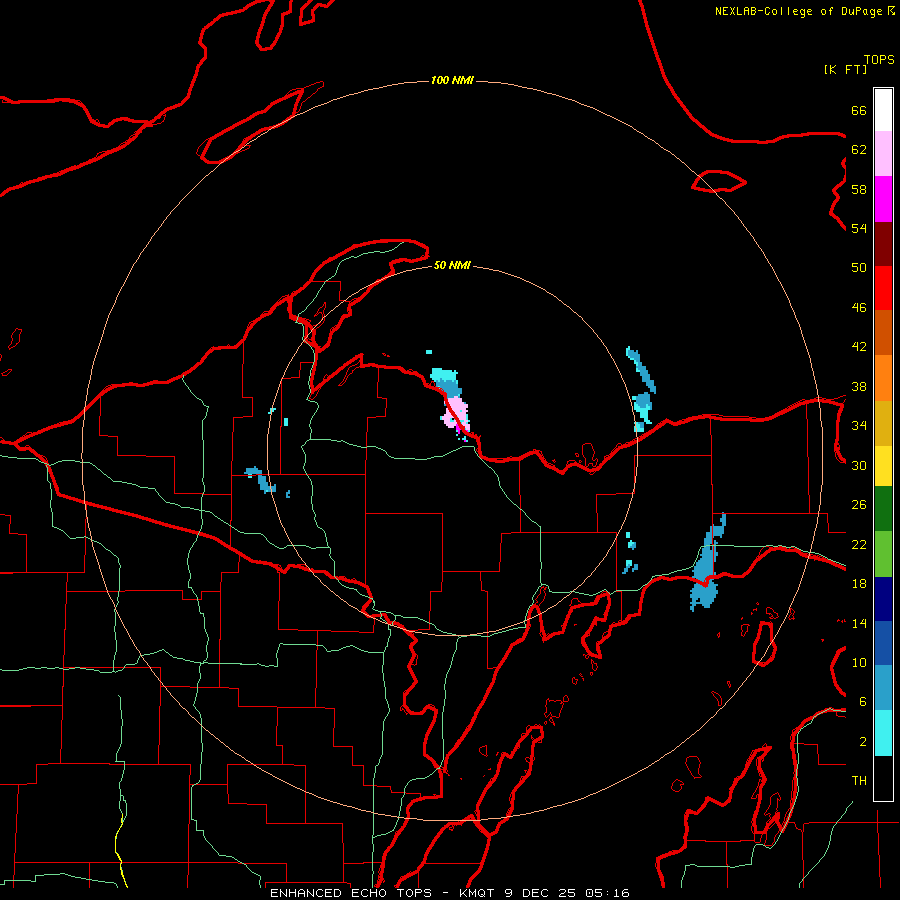Click the 18 legend value
This screenshot has width=900, height=900.
pyautogui.click(x=859, y=584)
